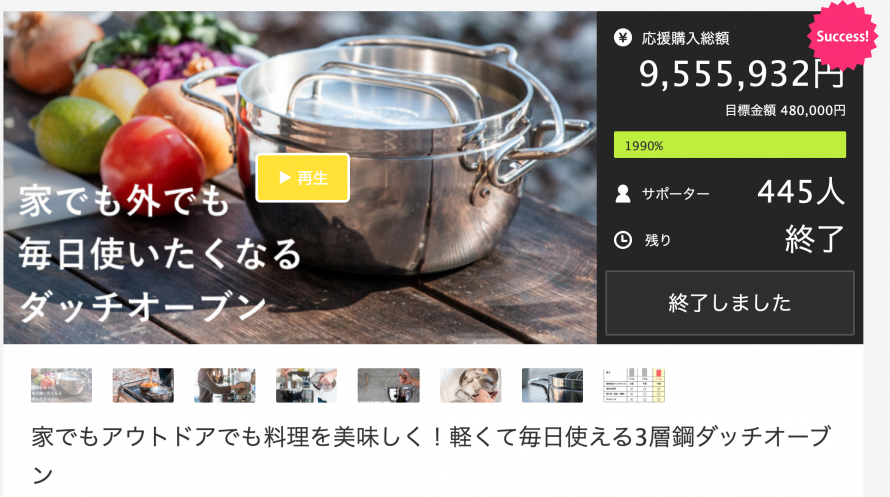Click the clock icon next to 残り
The width and height of the screenshot is (890, 497).
click(623, 240)
